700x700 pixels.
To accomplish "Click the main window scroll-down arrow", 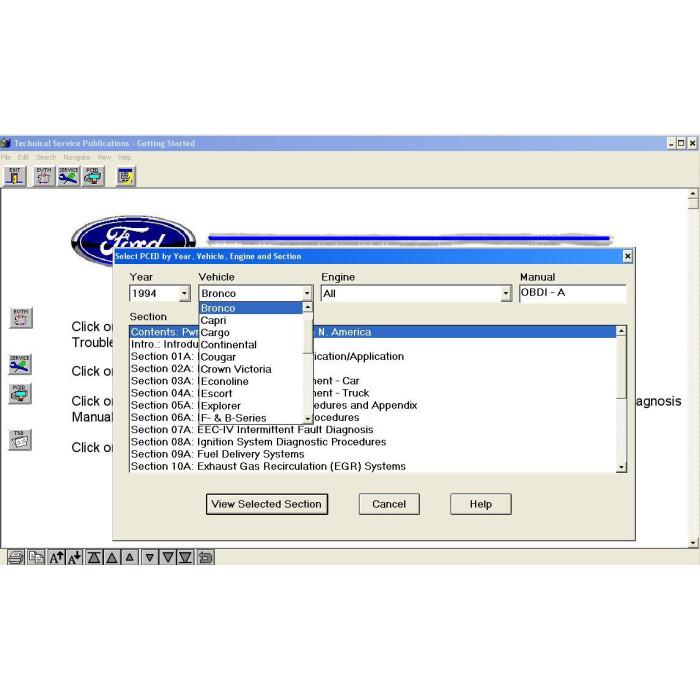I will [693, 543].
